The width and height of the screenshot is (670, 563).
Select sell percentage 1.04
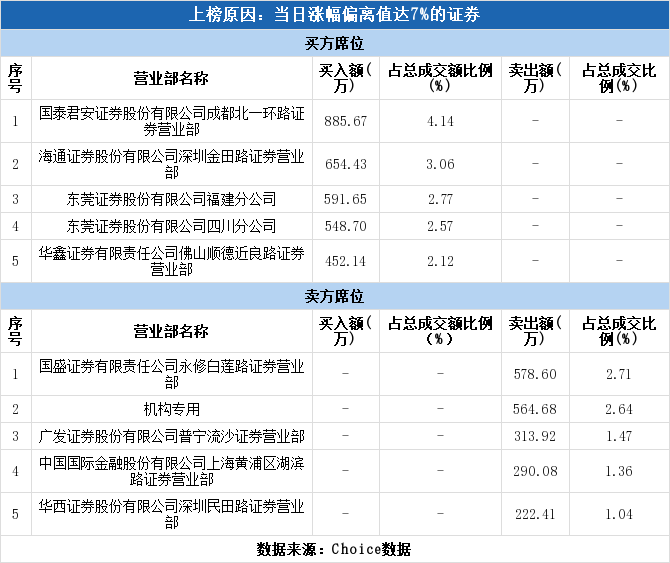(619, 514)
